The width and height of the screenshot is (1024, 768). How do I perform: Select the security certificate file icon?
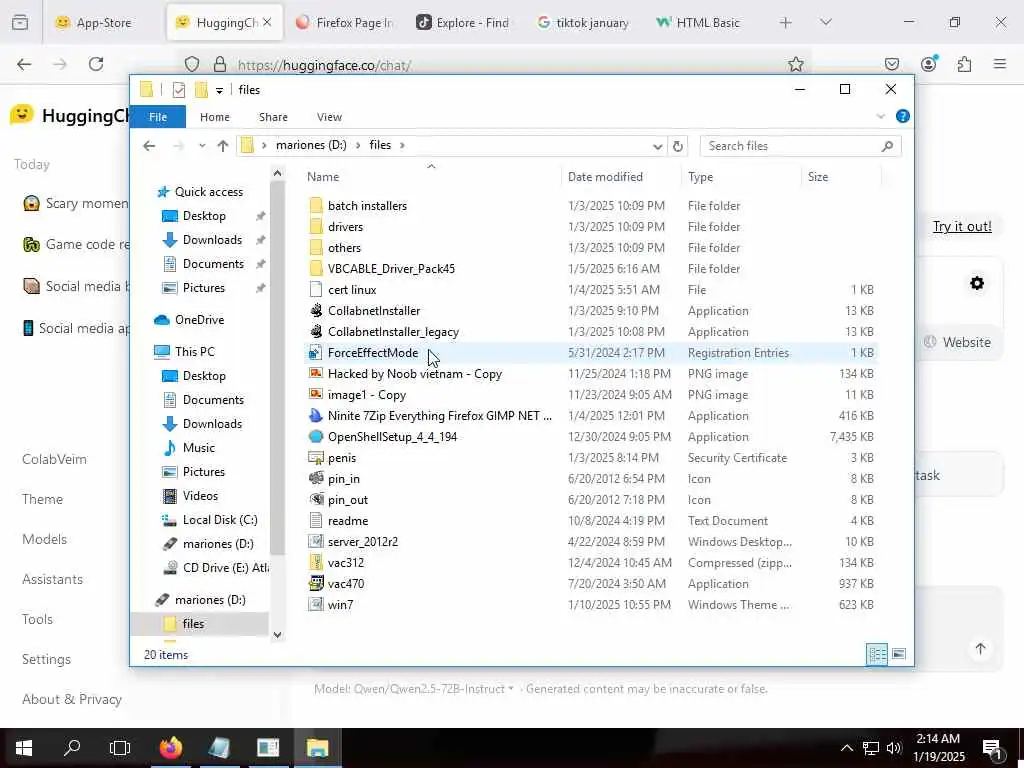point(316,458)
